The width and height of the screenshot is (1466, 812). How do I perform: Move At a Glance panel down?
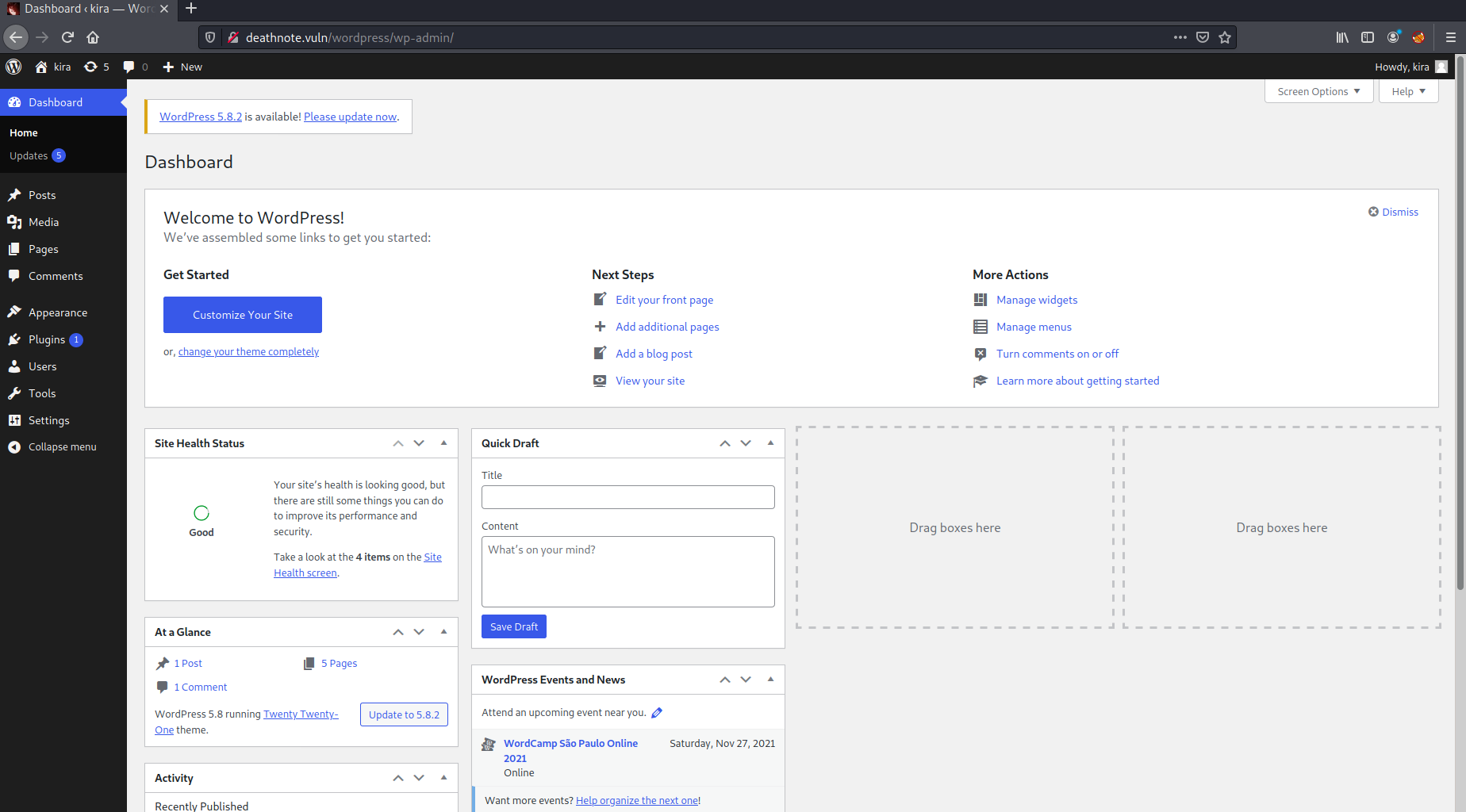click(419, 632)
